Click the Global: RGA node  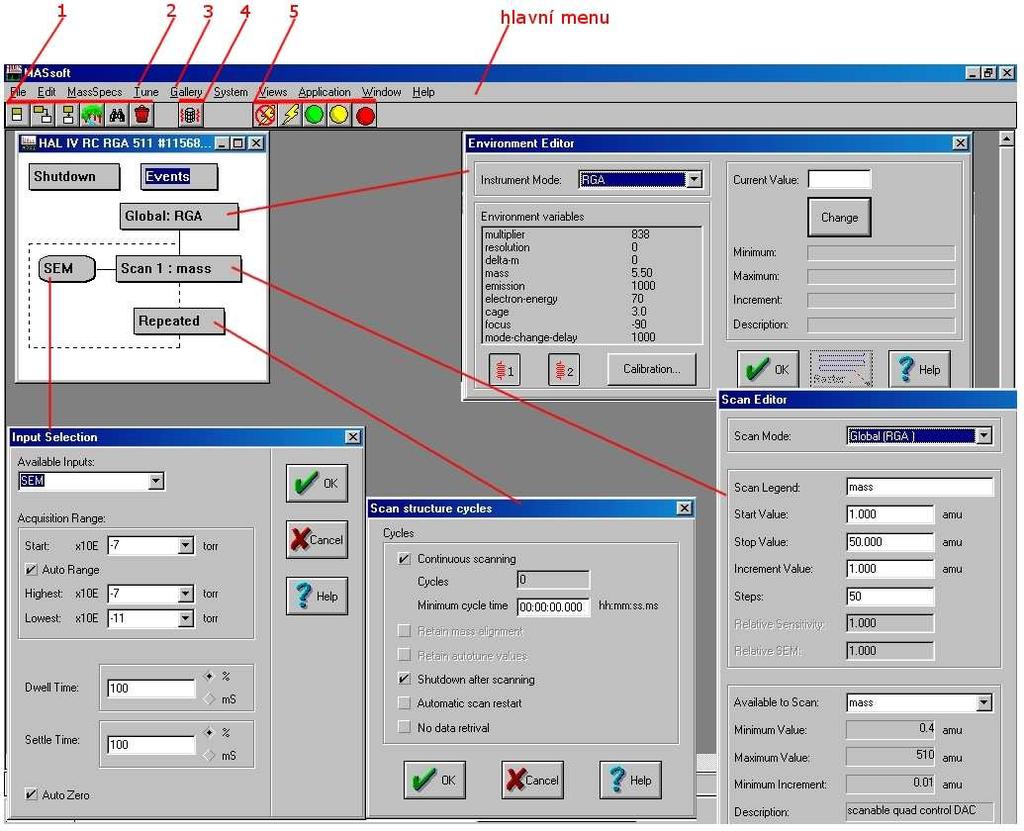click(179, 216)
